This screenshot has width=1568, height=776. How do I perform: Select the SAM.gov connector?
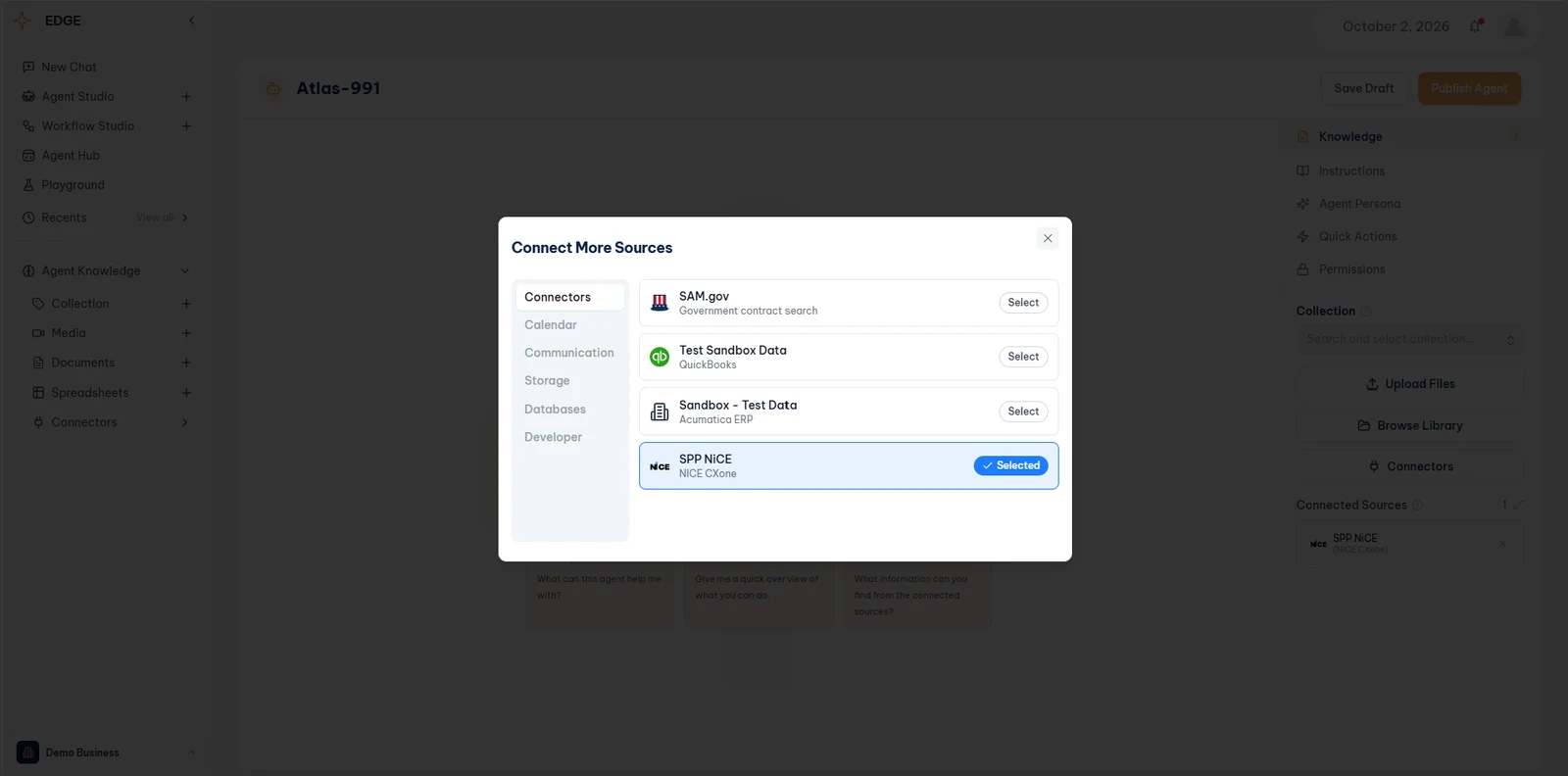click(x=1023, y=303)
